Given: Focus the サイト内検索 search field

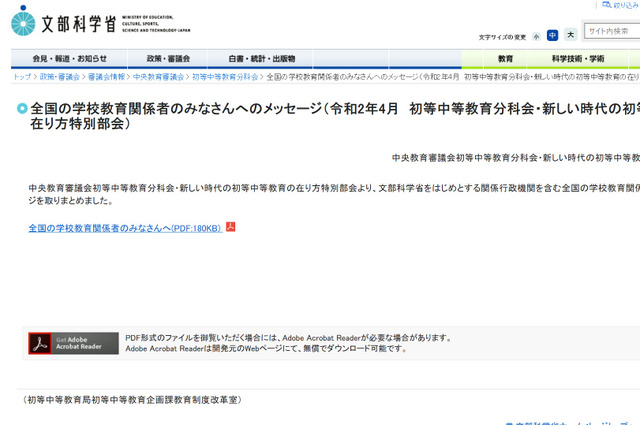Looking at the screenshot, I should (612, 31).
